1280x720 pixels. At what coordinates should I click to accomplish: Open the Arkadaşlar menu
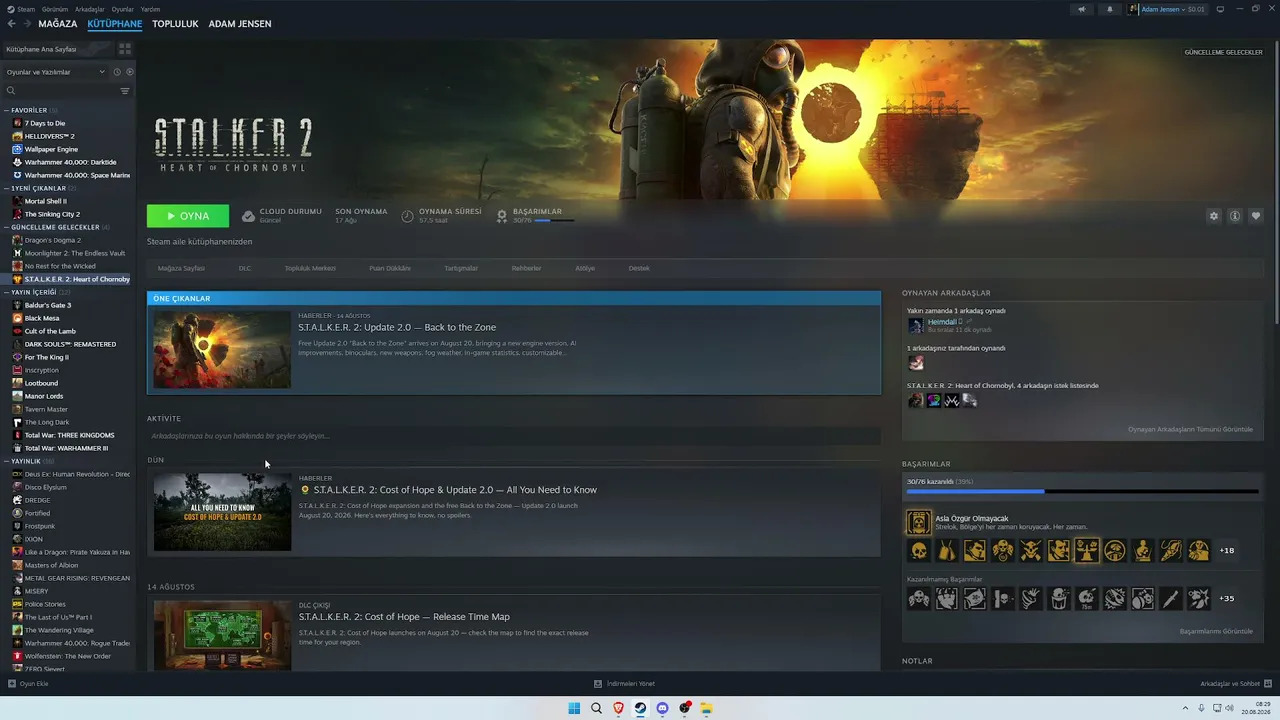(90, 9)
